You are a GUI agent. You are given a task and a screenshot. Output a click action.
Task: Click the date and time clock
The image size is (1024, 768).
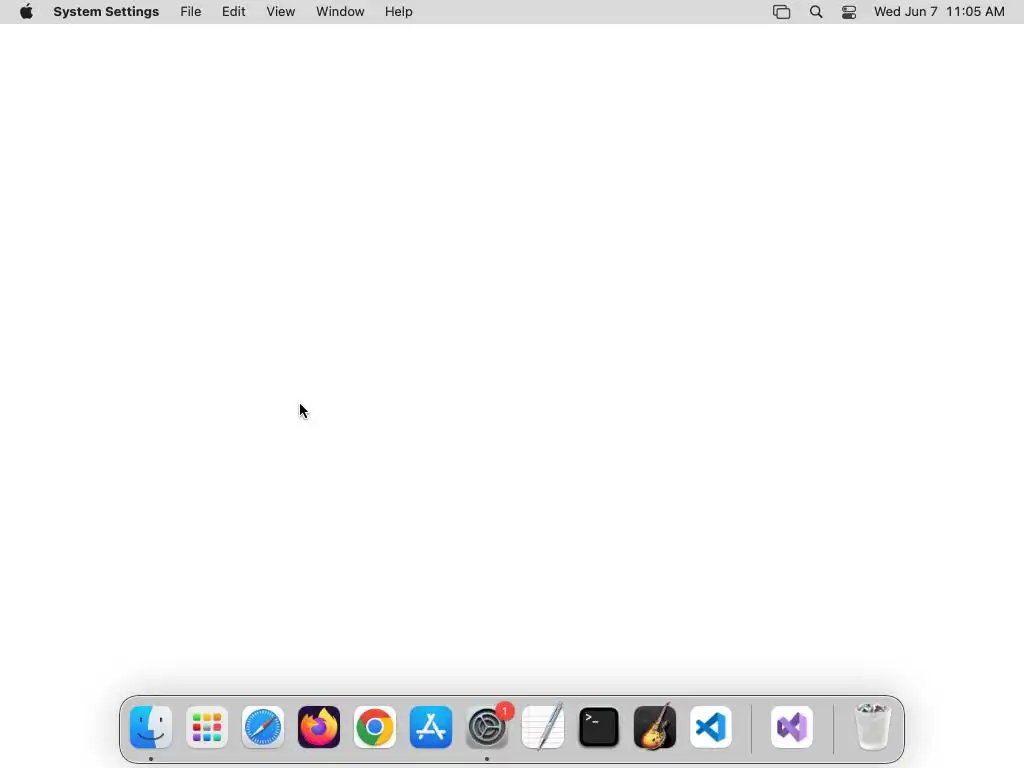click(939, 12)
